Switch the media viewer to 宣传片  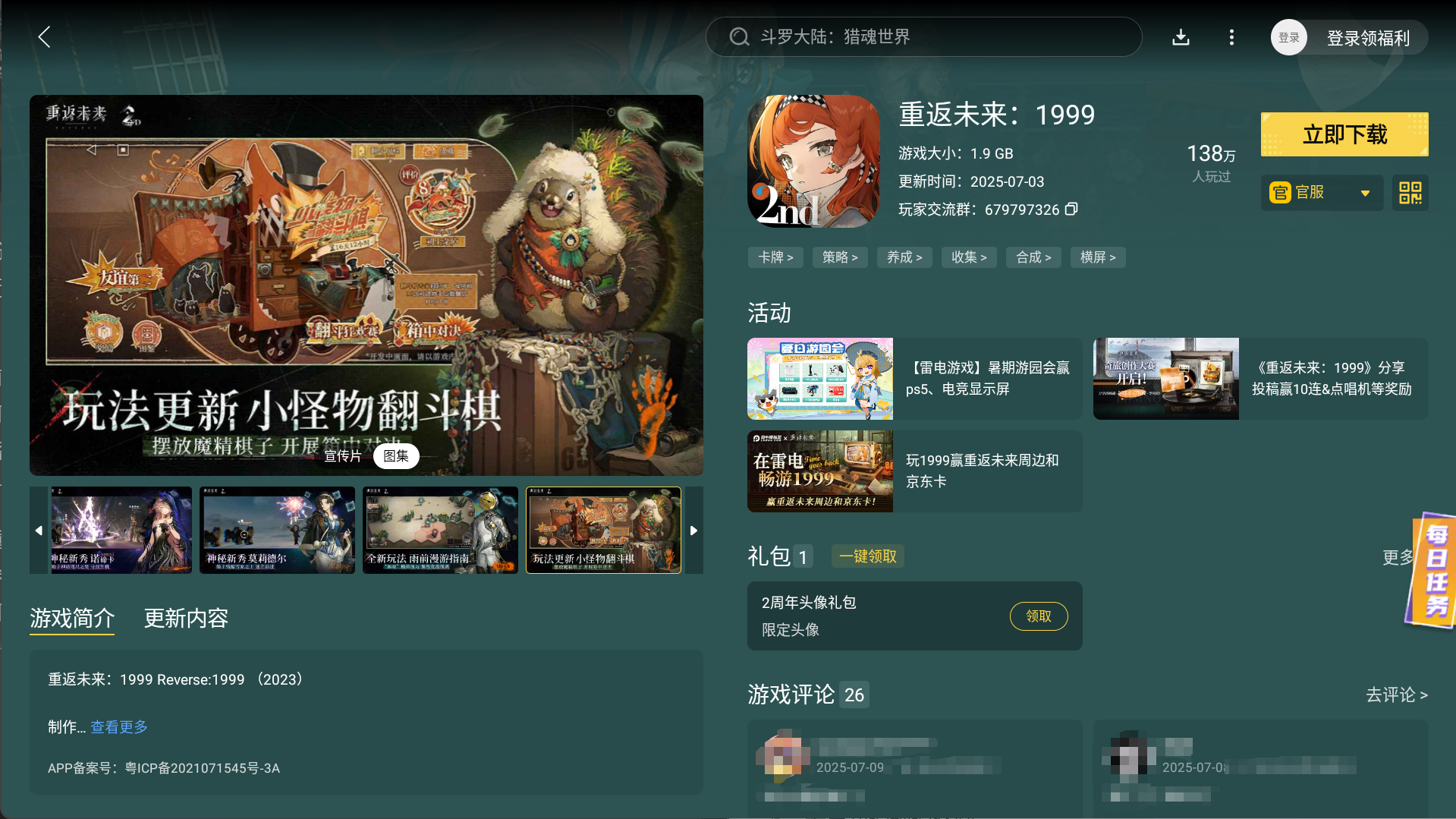pos(343,455)
